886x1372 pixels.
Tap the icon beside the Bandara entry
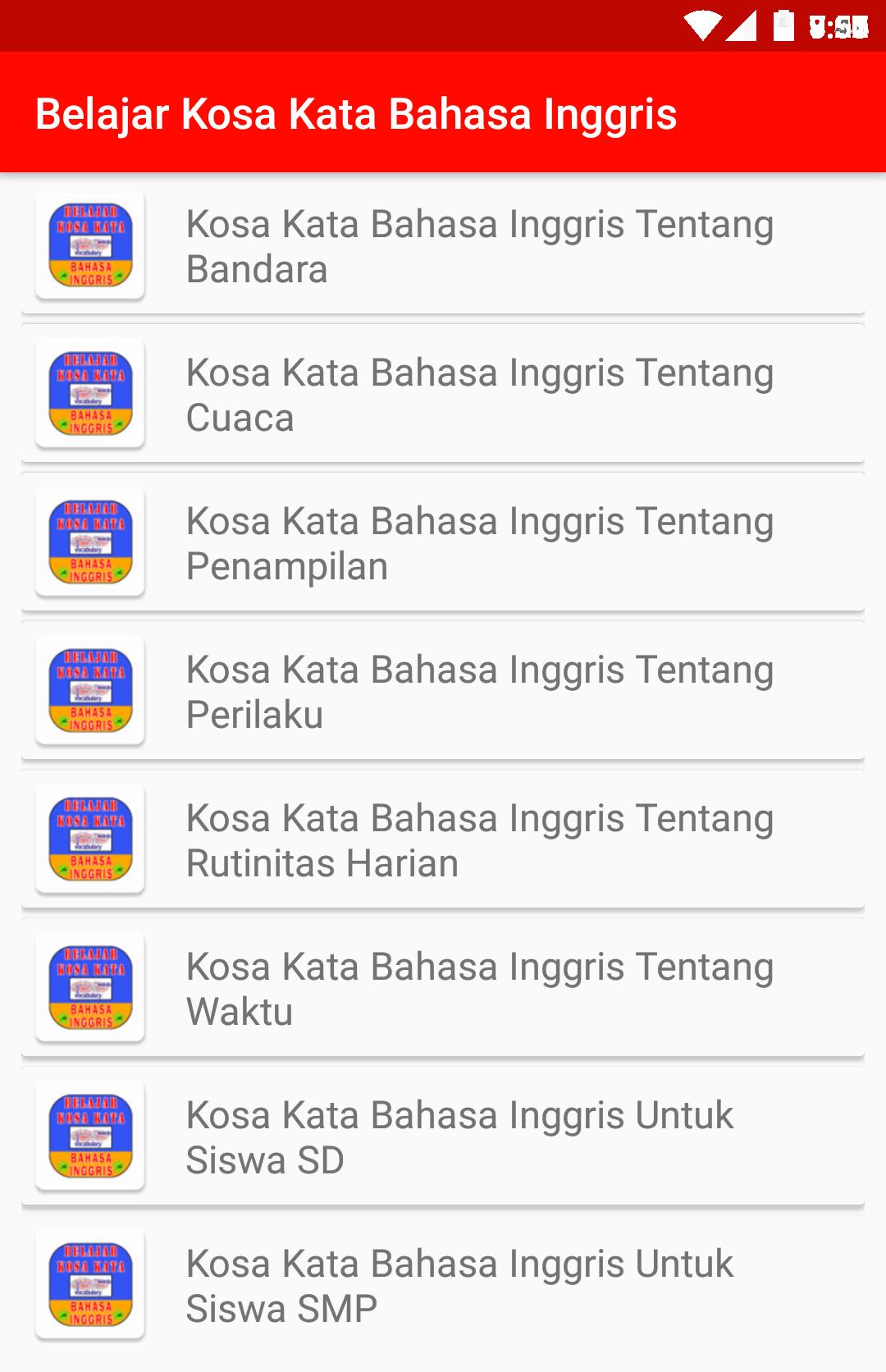pyautogui.click(x=90, y=245)
